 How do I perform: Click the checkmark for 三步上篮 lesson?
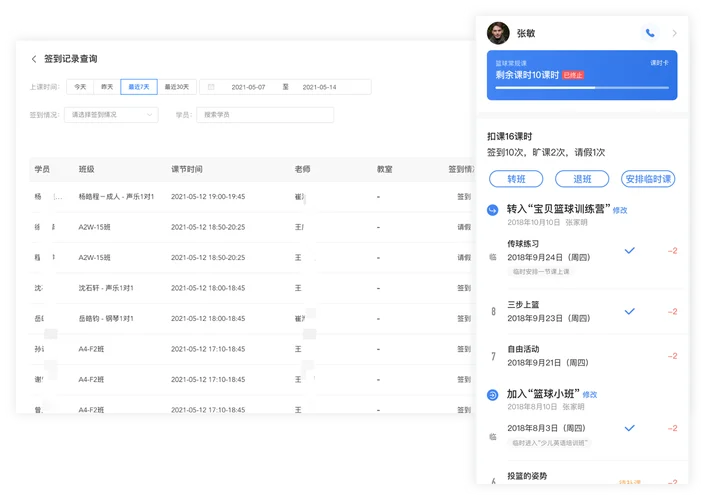629,311
